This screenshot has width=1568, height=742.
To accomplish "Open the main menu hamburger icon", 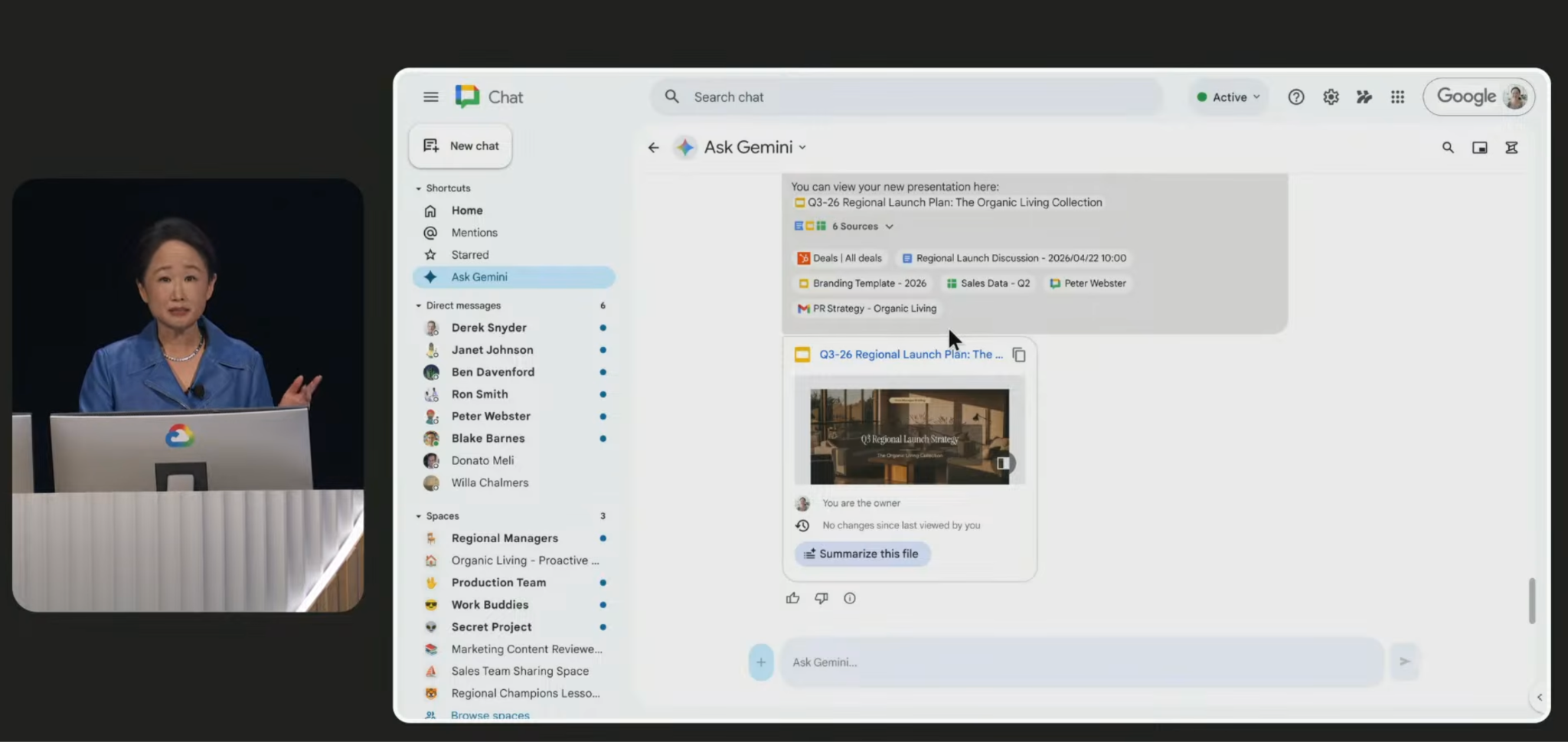I will 430,97.
